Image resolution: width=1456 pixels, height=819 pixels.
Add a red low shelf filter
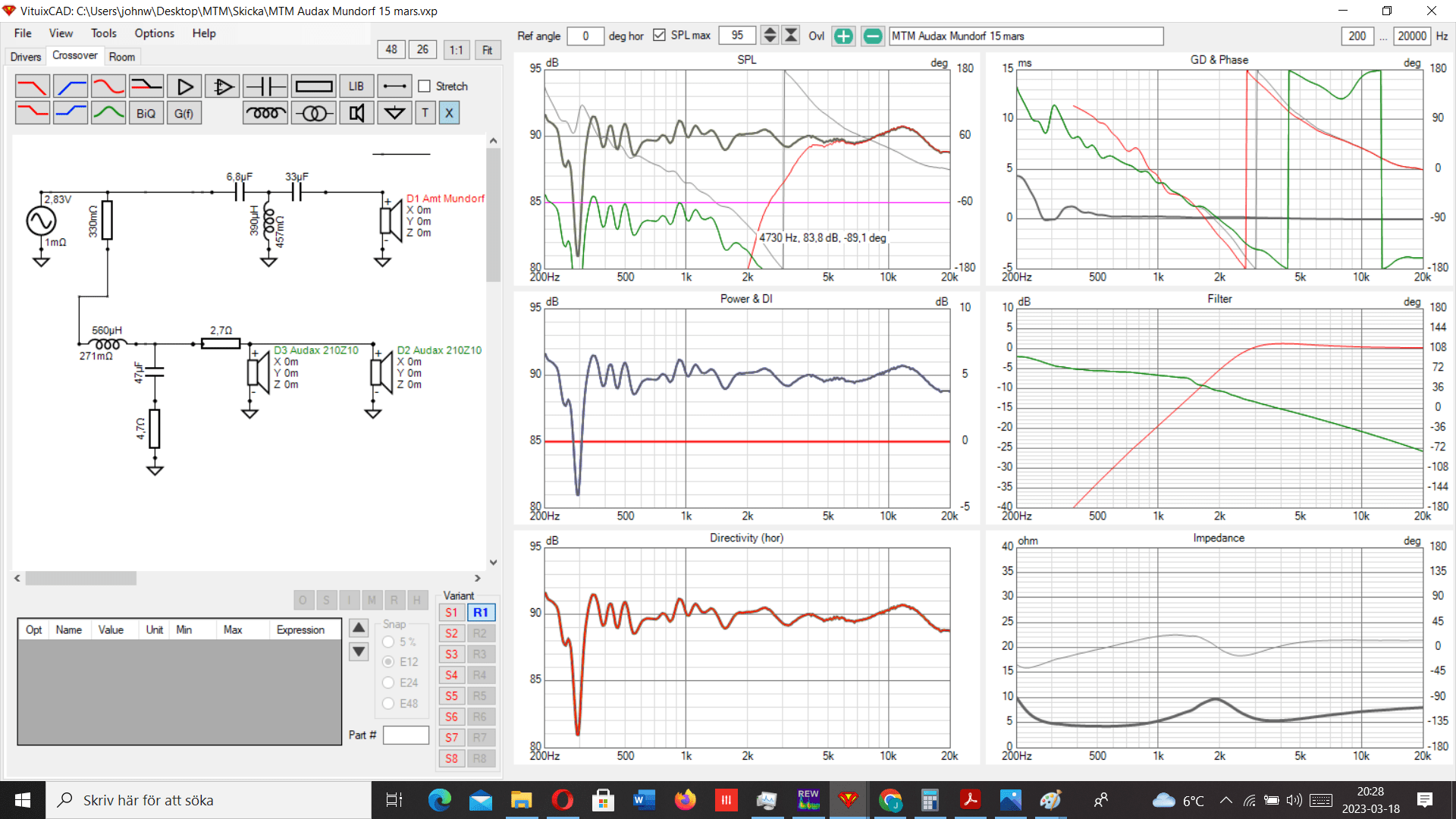[x=32, y=113]
